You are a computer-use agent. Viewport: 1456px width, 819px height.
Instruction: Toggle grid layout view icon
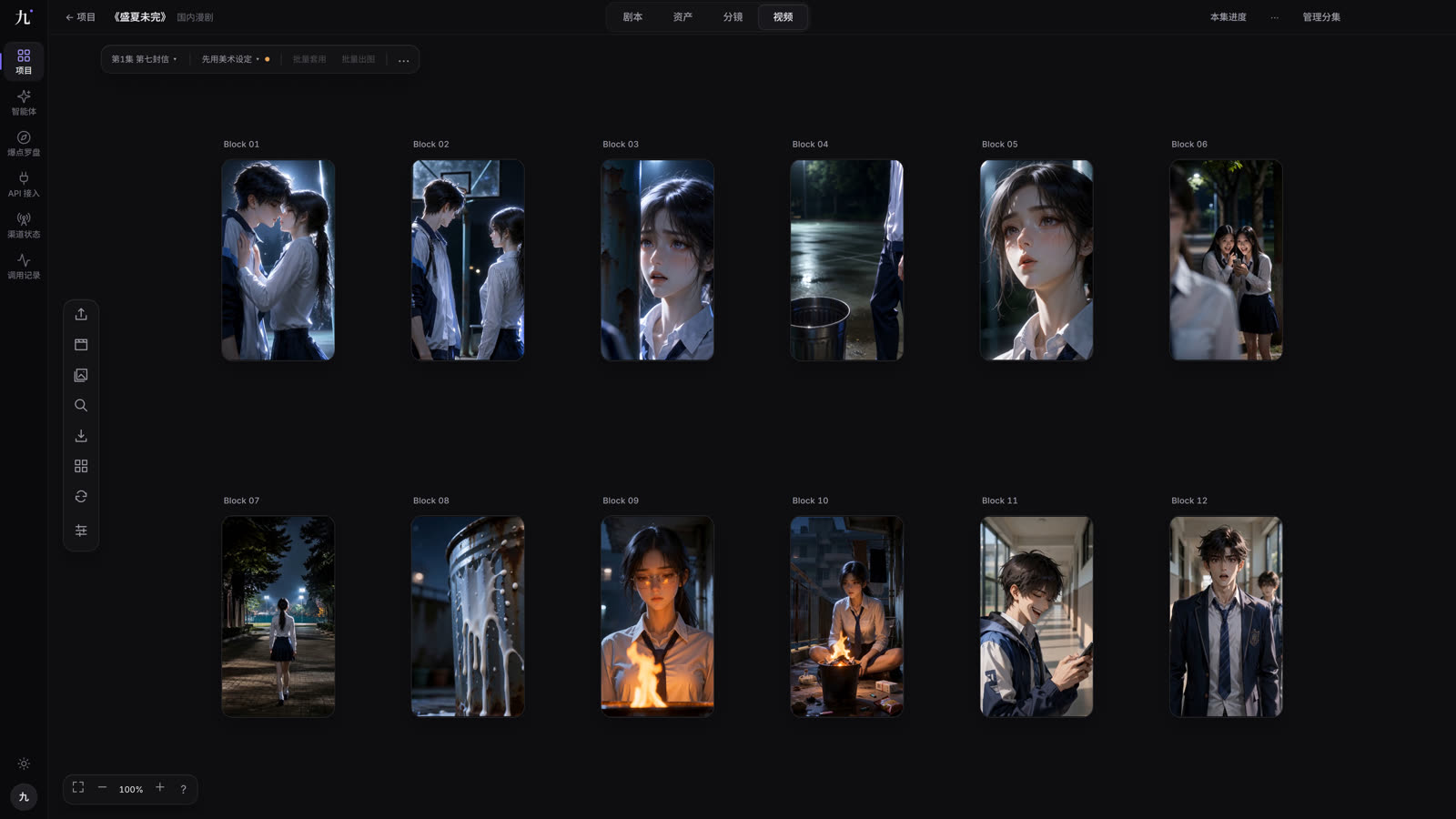(81, 466)
